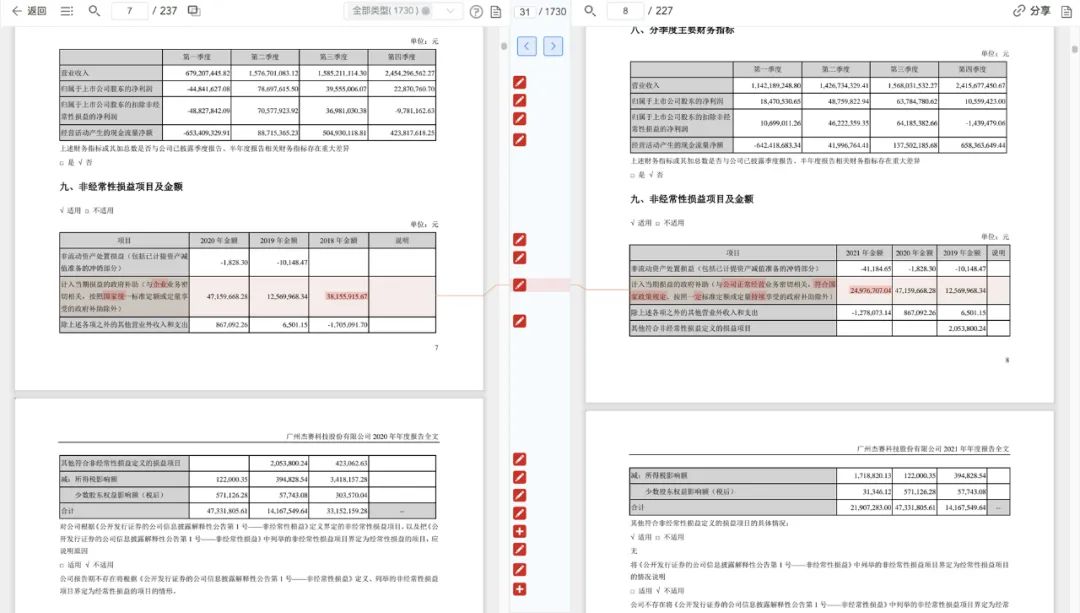Click the last red plus marker at the strip's bottom
This screenshot has width=1080, height=613.
(520, 589)
